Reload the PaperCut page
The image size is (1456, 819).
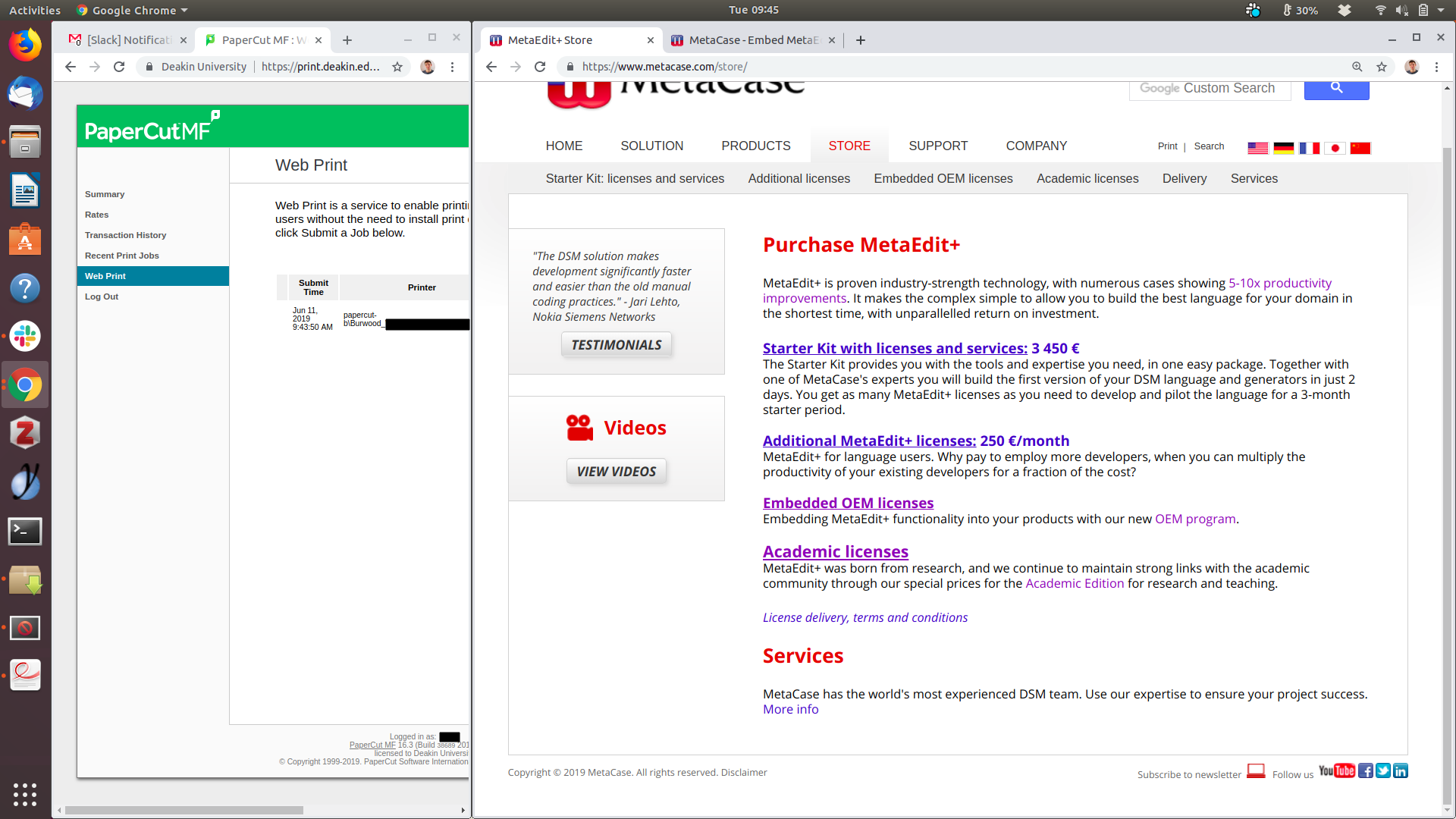point(119,67)
